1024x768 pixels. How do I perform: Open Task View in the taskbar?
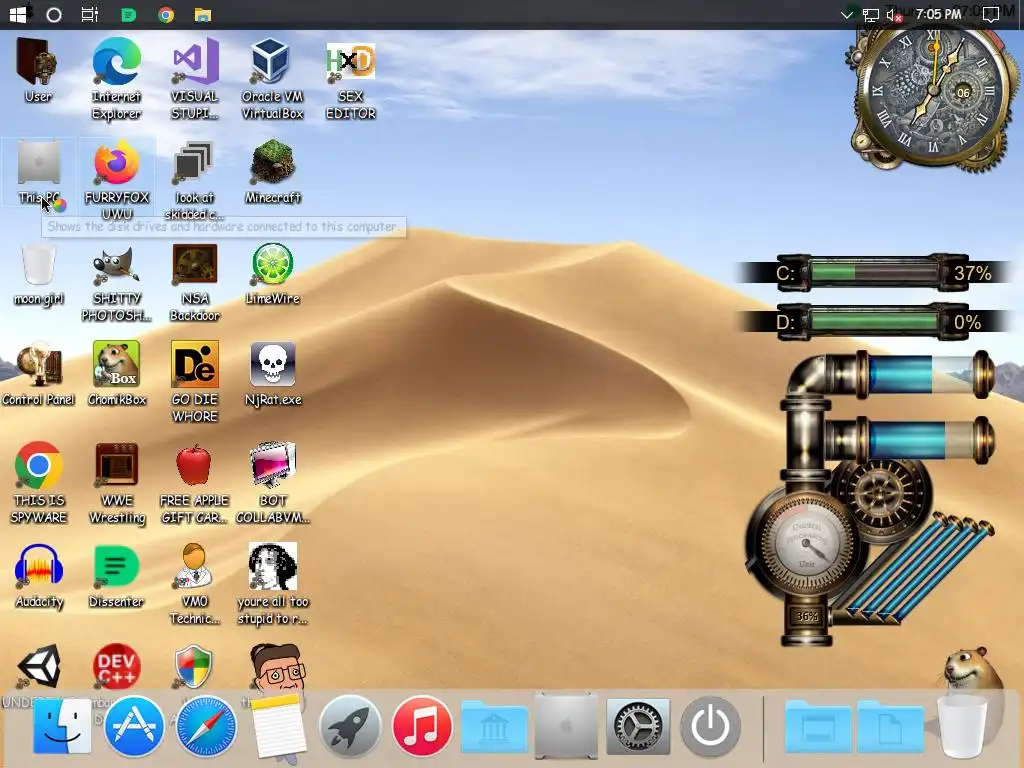(x=89, y=14)
